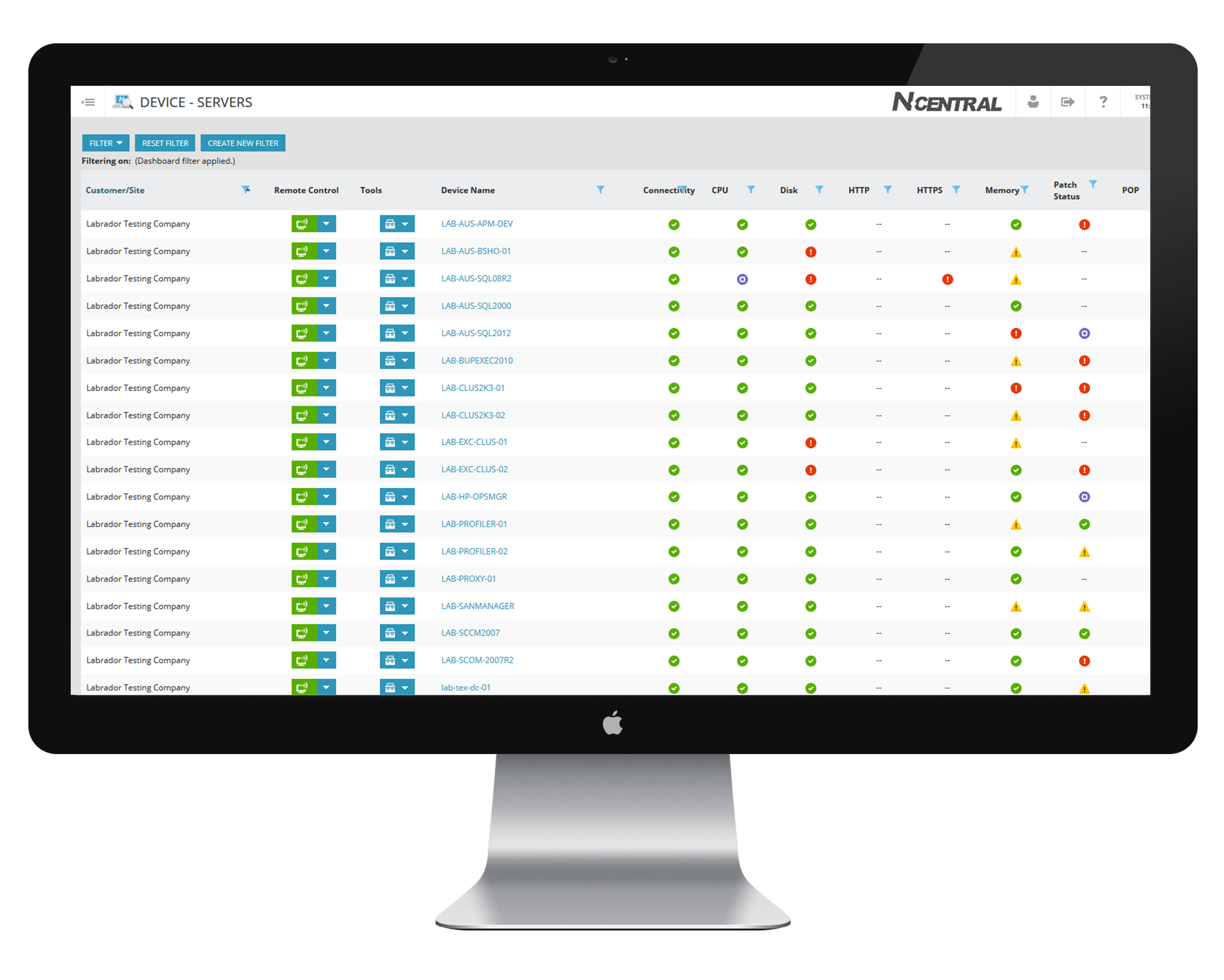Open the help question mark icon
Image resolution: width=1224 pixels, height=980 pixels.
[1103, 102]
